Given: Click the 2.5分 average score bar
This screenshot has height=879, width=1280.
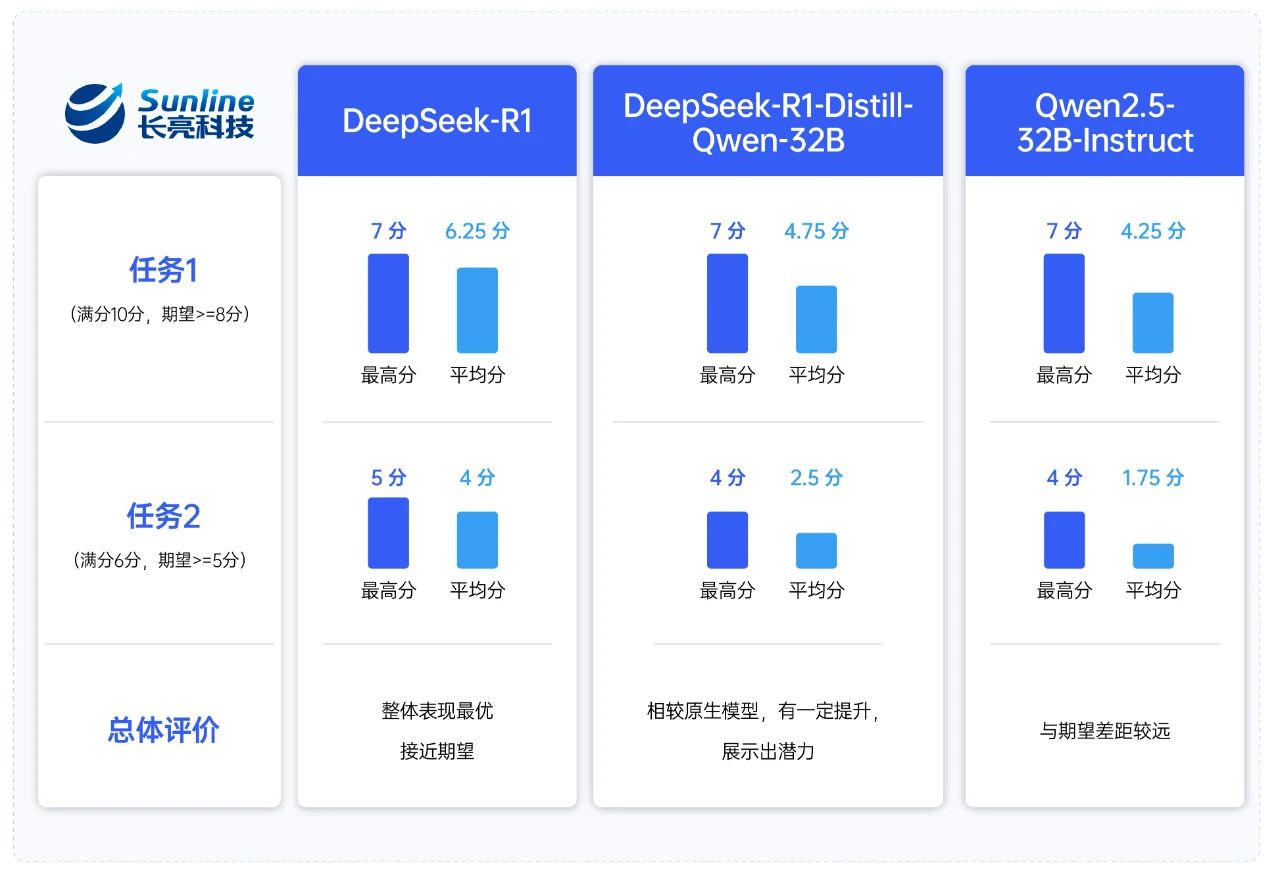Looking at the screenshot, I should (x=816, y=551).
